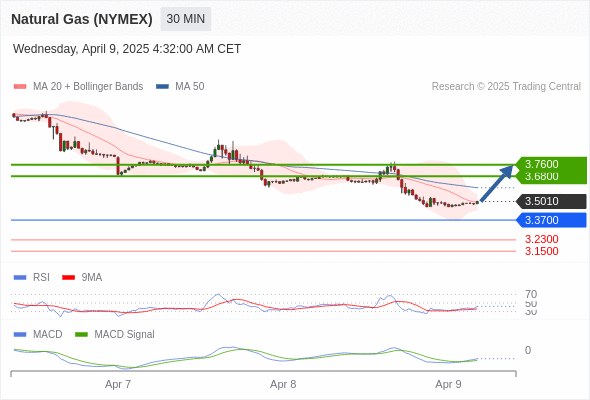Click the blue upward forecast arrow
This screenshot has height=400, width=590.
coord(497,183)
